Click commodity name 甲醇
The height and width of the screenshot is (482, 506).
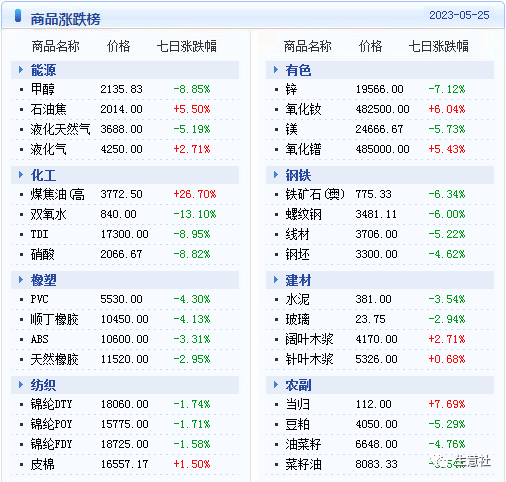click(x=42, y=89)
